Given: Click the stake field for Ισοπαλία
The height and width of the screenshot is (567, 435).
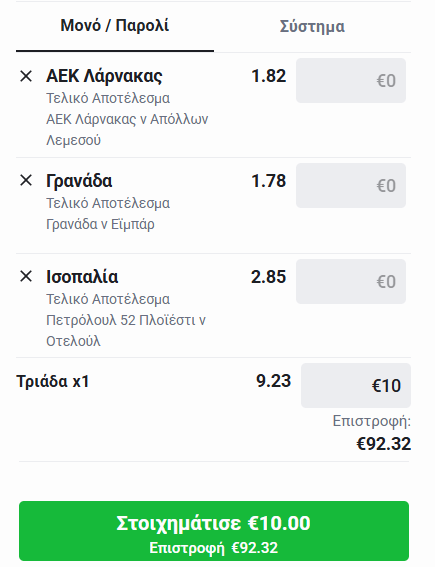Looking at the screenshot, I should click(351, 281).
